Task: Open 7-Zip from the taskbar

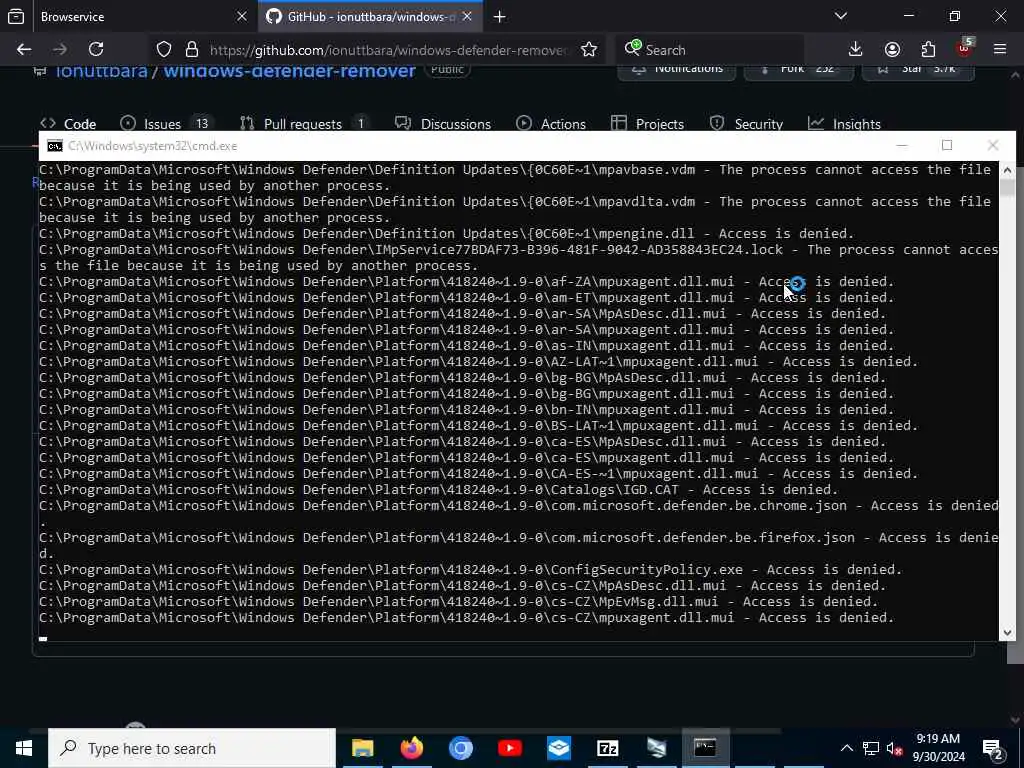Action: [607, 748]
